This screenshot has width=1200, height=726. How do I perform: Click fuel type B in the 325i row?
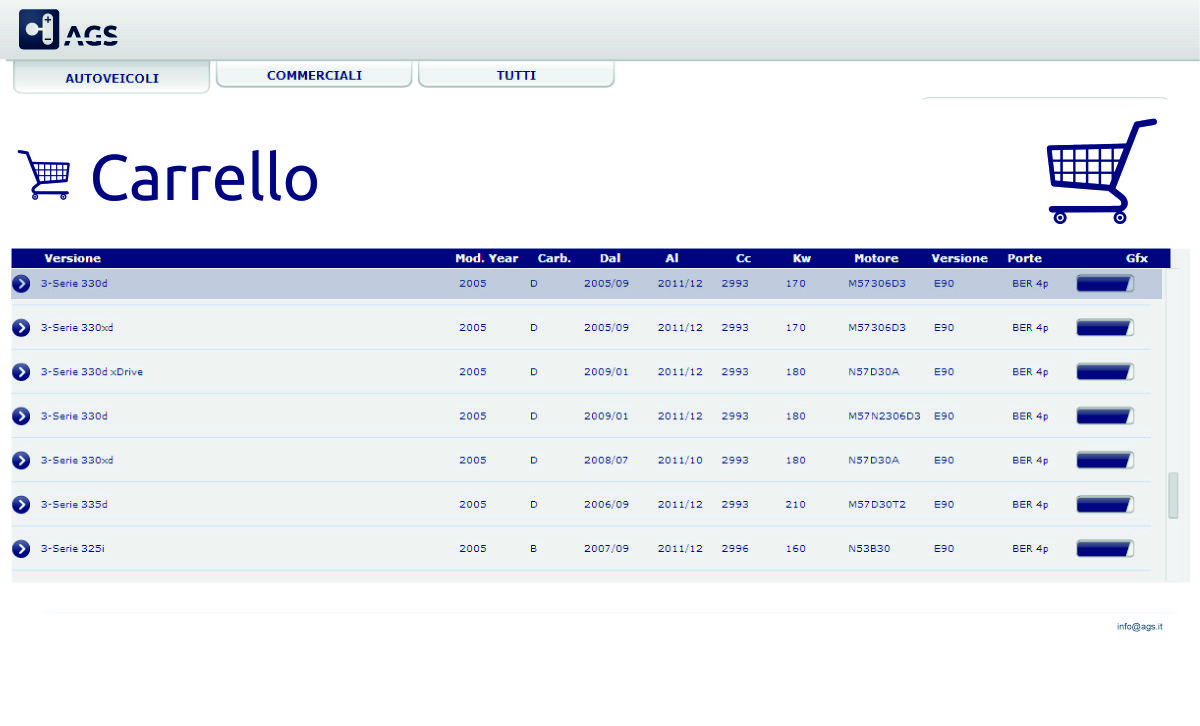click(534, 549)
